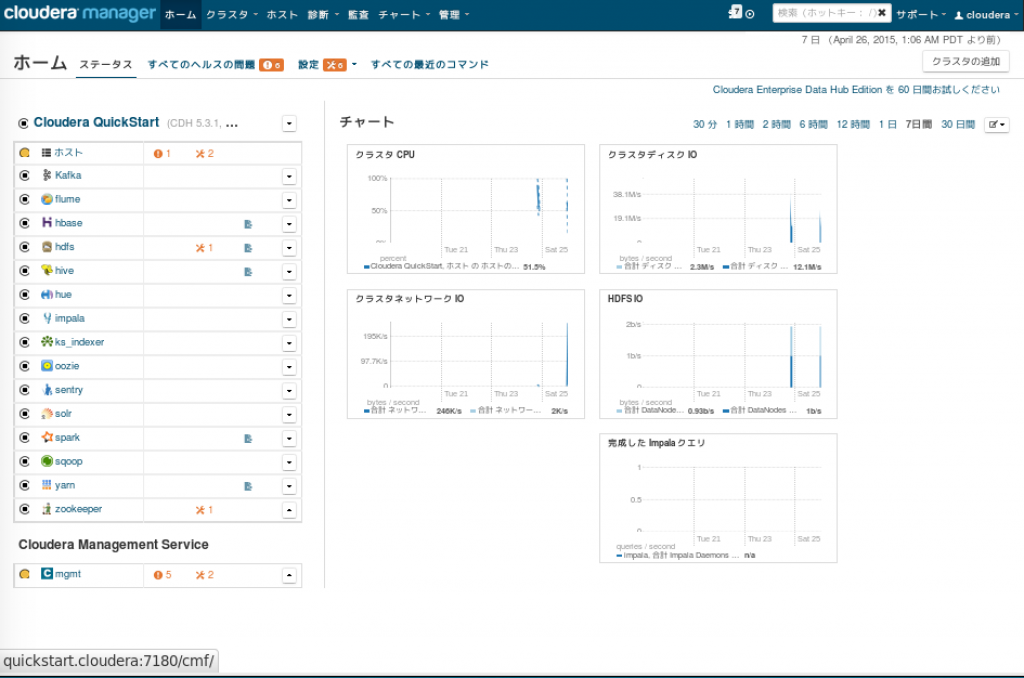The height and width of the screenshot is (678, 1024).
Task: Click the health status icon beside Kafka
Action: (x=25, y=175)
